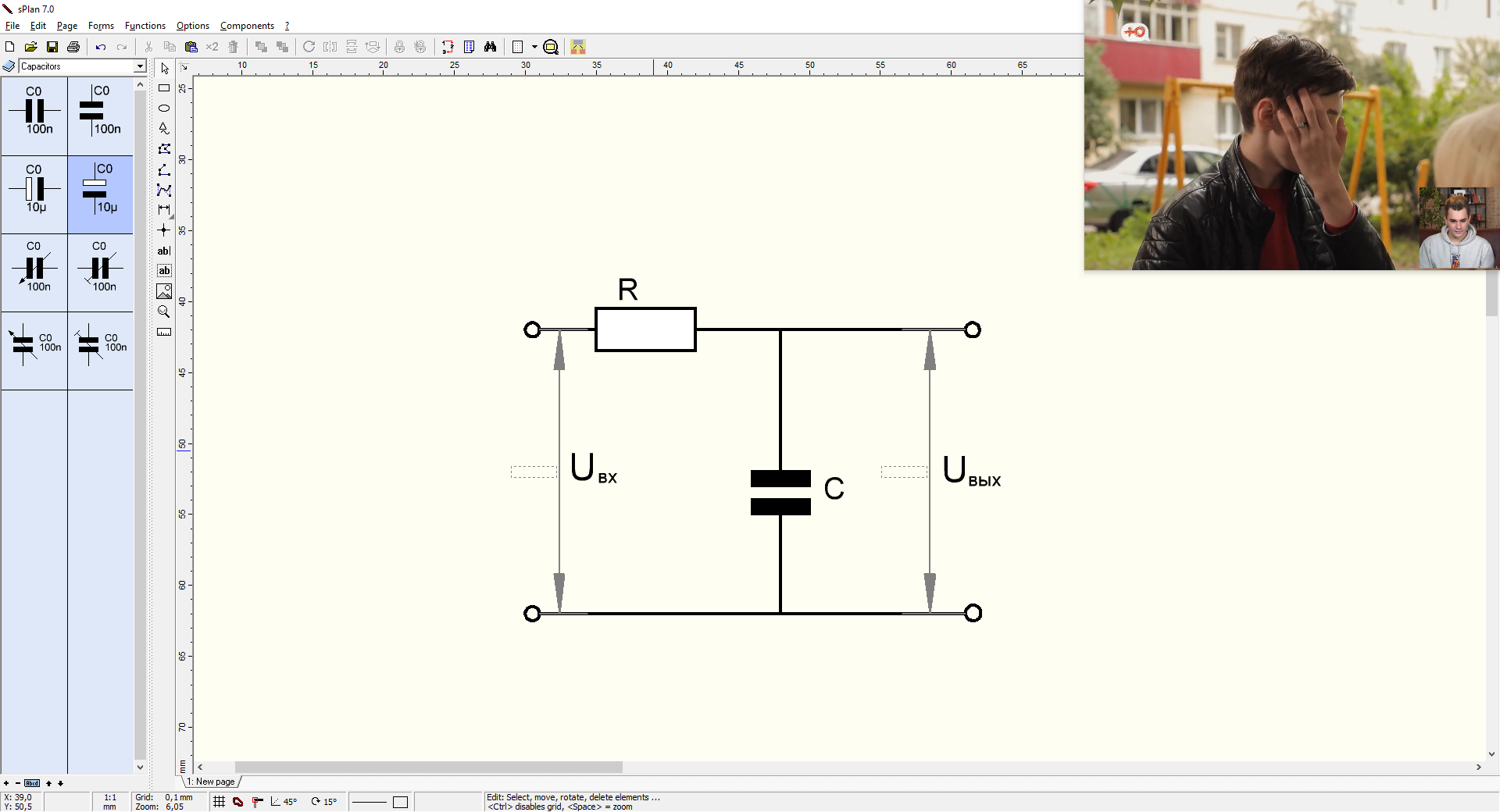Click the up arrow below component library
Viewport: 1500px width, 812px height.
coord(48,783)
